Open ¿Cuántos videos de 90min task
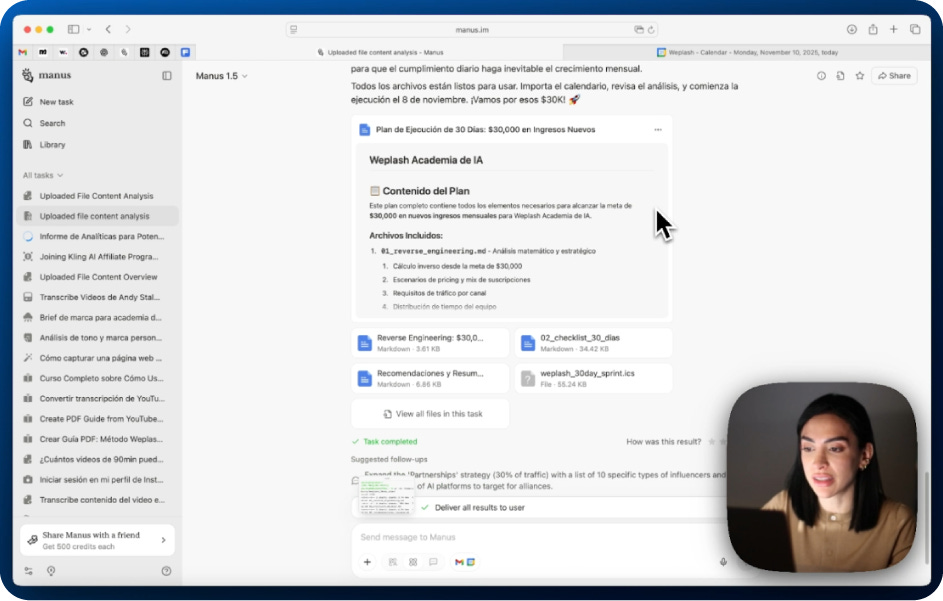This screenshot has height=601, width=943. (97, 460)
